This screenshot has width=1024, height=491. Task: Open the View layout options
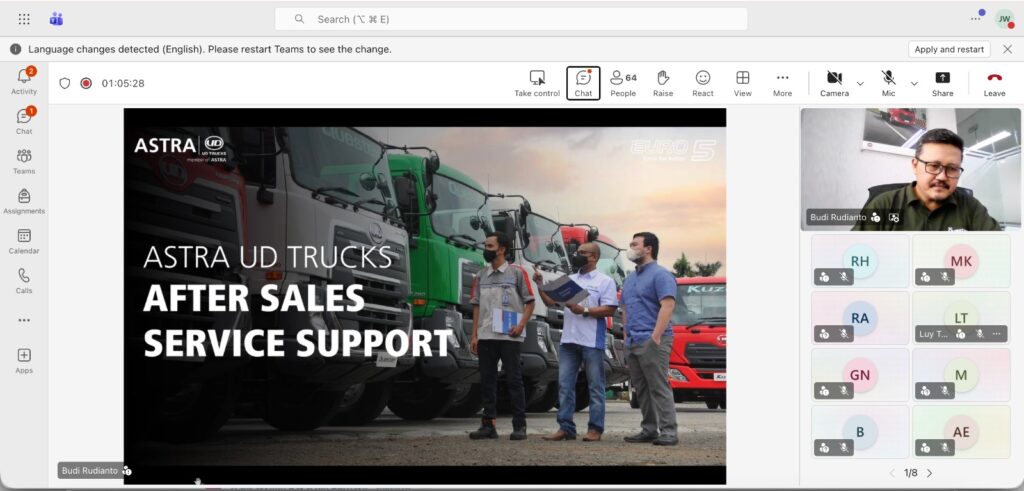pyautogui.click(x=743, y=84)
